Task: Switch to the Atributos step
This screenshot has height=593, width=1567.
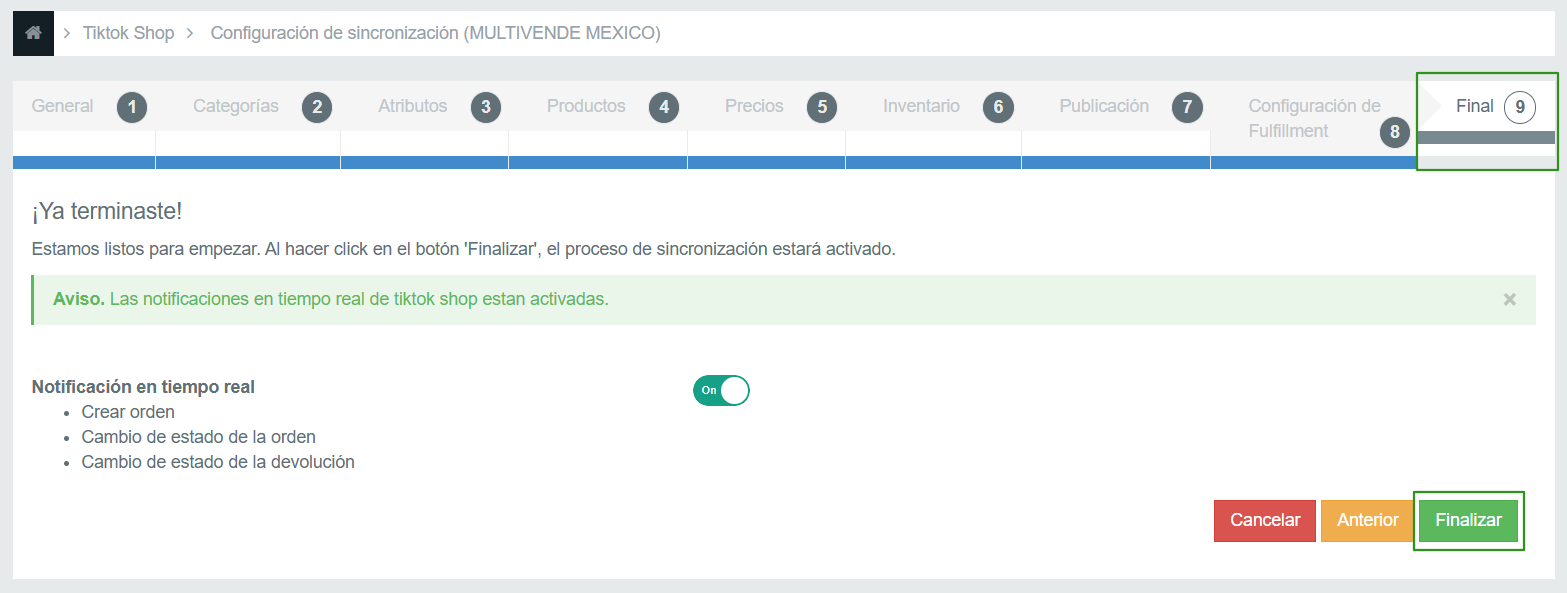Action: 412,106
